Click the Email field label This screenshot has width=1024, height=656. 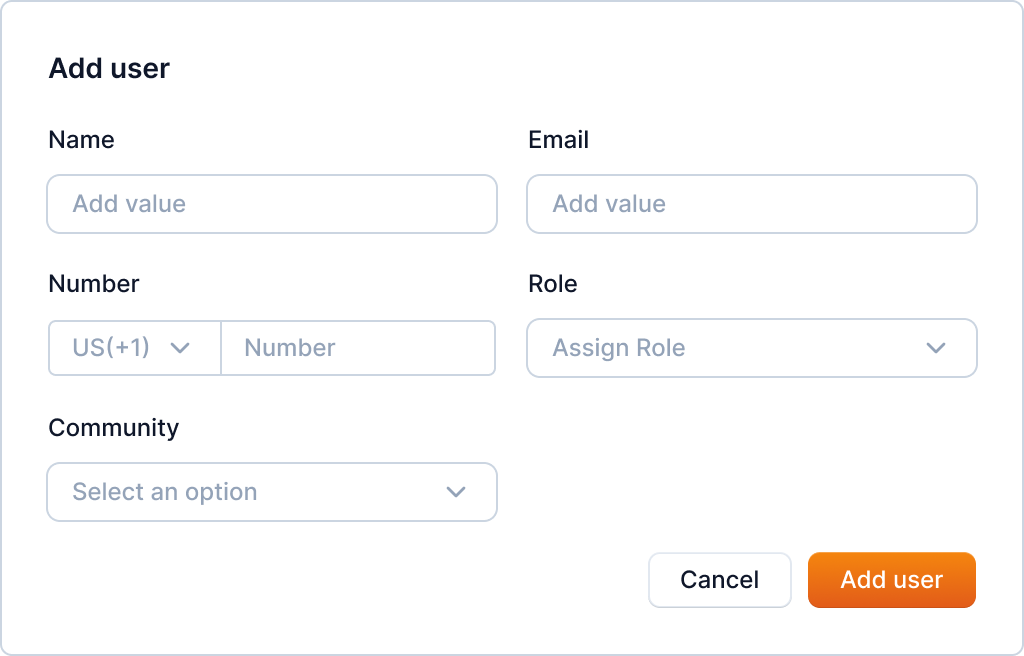pyautogui.click(x=558, y=140)
